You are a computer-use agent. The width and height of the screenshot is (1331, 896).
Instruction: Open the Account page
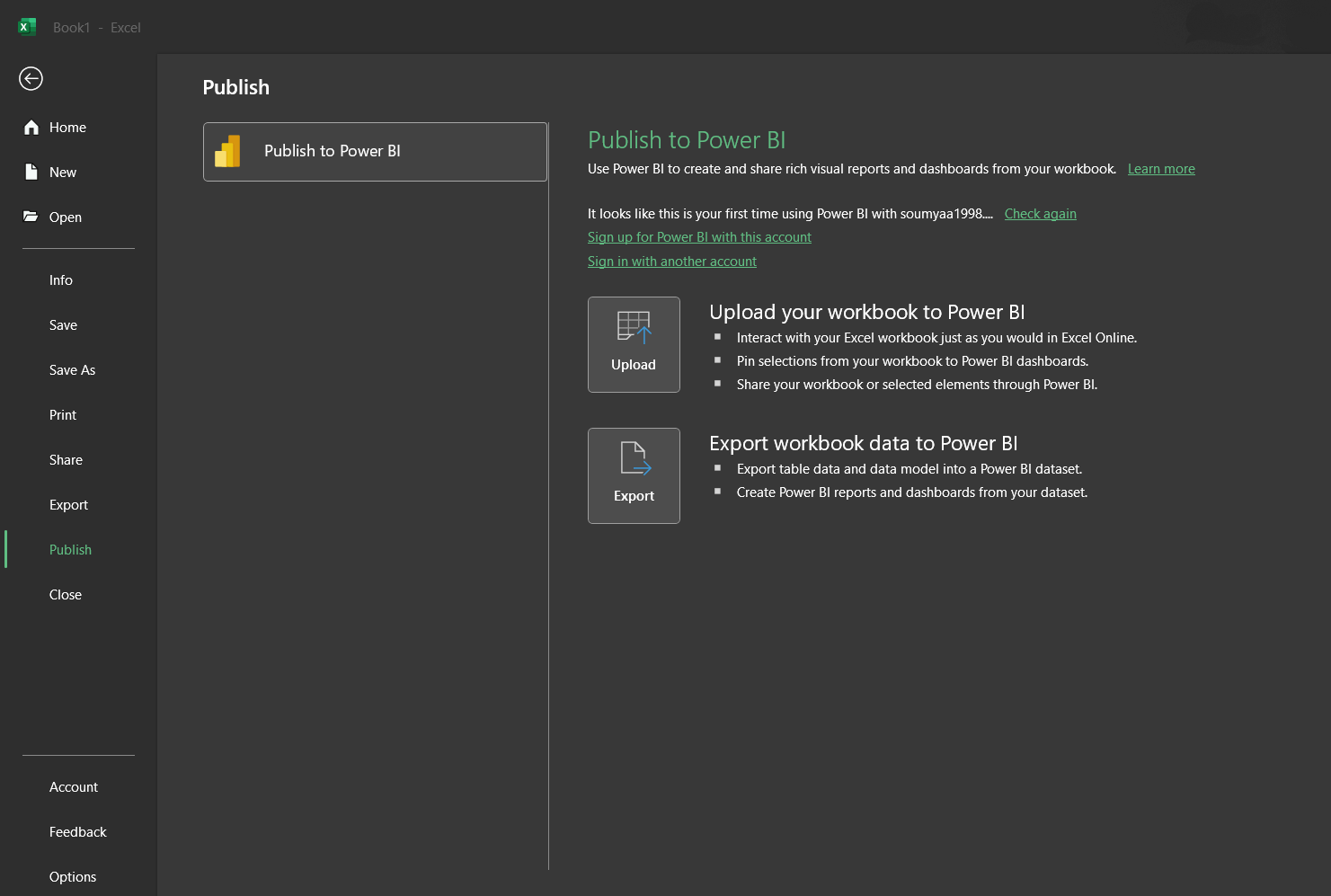click(78, 787)
